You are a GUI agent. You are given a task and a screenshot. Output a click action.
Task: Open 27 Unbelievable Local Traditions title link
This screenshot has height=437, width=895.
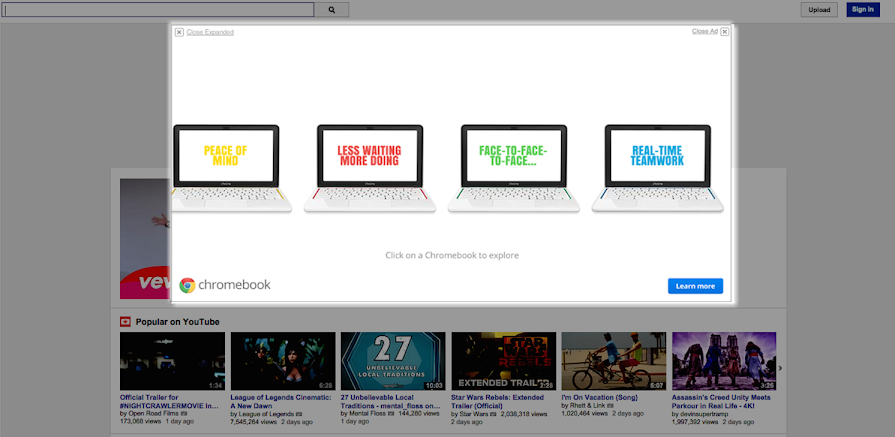pos(391,402)
